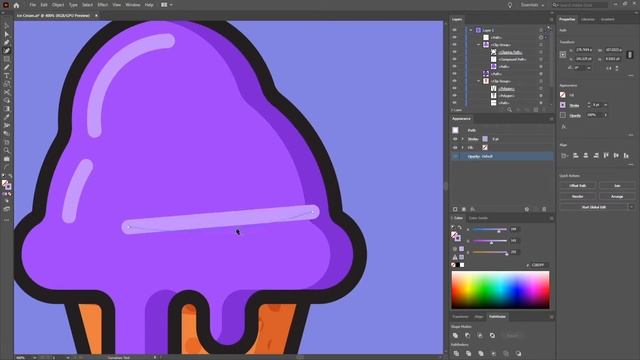Click the Stroke color swatch in Properties

coord(563,105)
